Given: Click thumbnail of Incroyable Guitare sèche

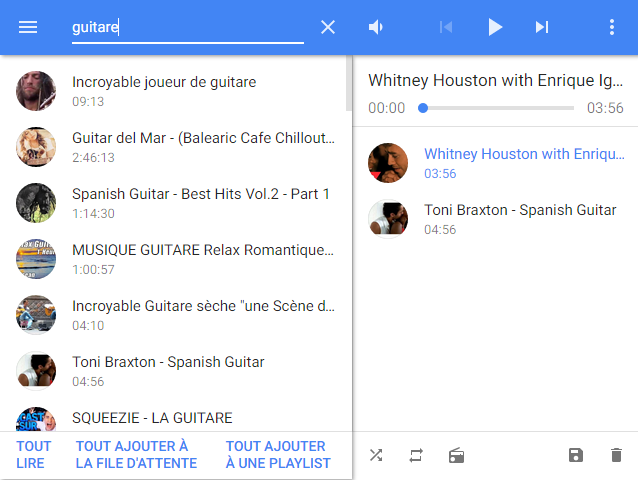Looking at the screenshot, I should pos(36,315).
